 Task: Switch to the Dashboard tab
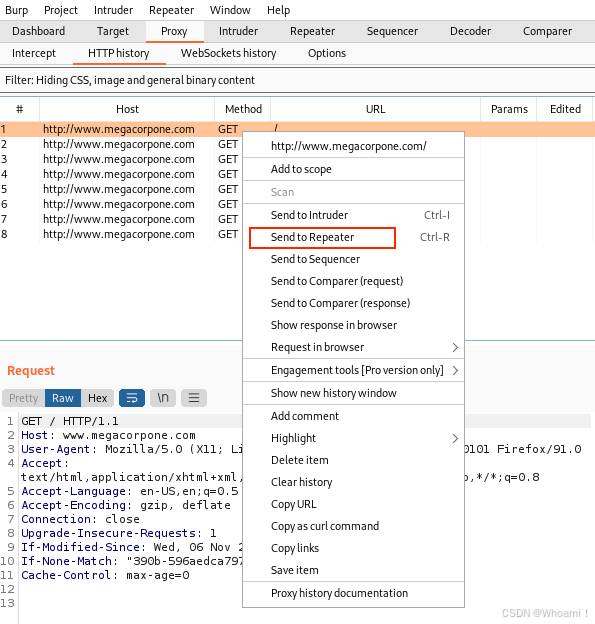39,31
